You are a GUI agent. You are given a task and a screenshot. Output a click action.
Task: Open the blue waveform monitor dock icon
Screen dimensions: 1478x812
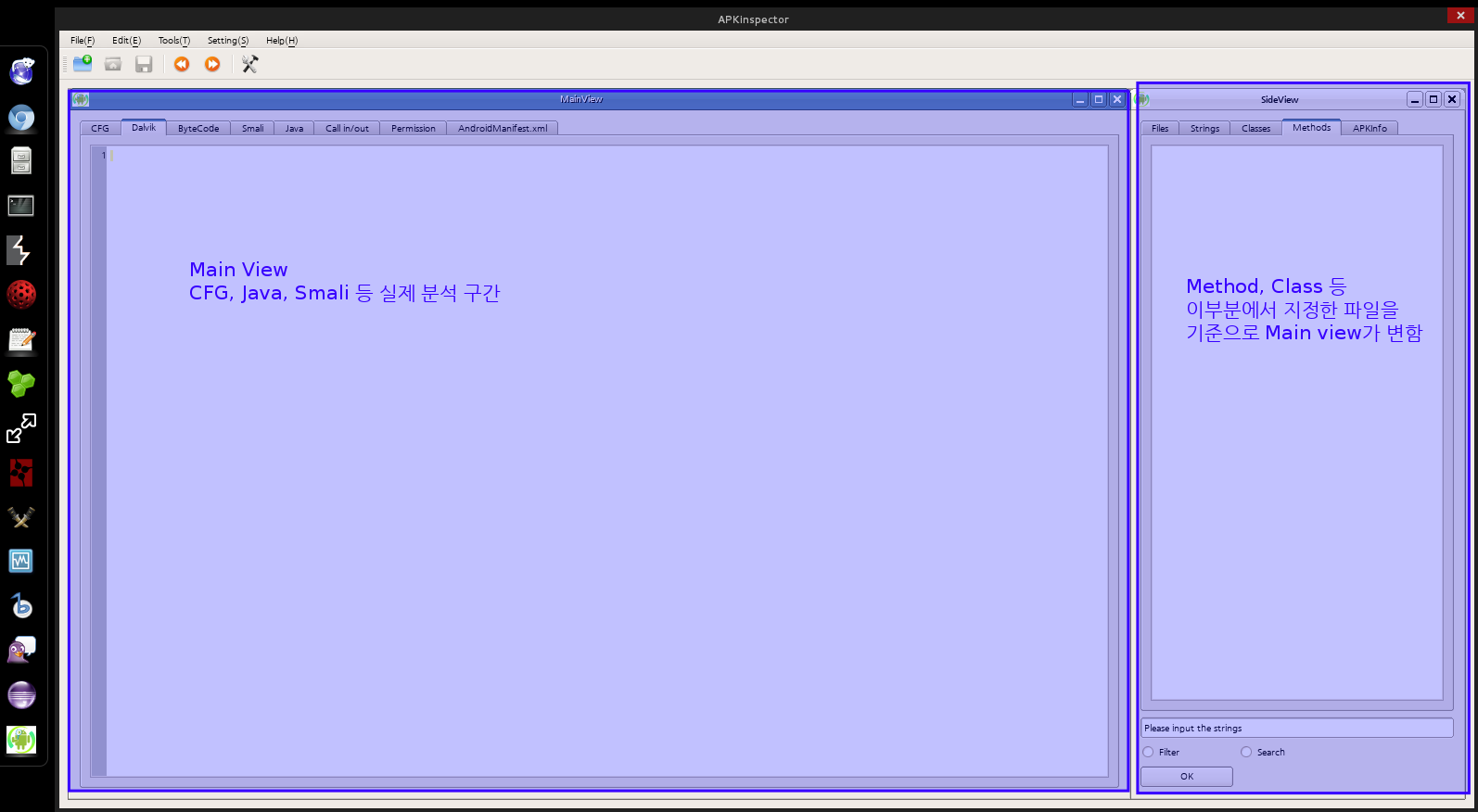pos(21,561)
